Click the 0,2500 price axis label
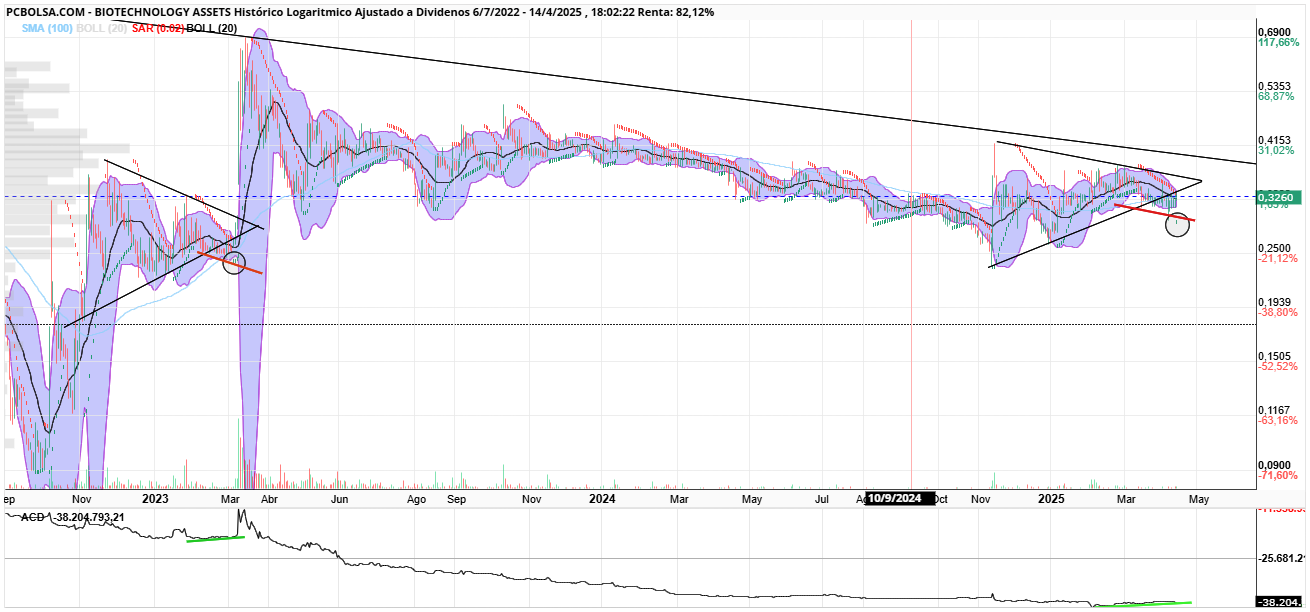1310x612 pixels. tap(1274, 248)
